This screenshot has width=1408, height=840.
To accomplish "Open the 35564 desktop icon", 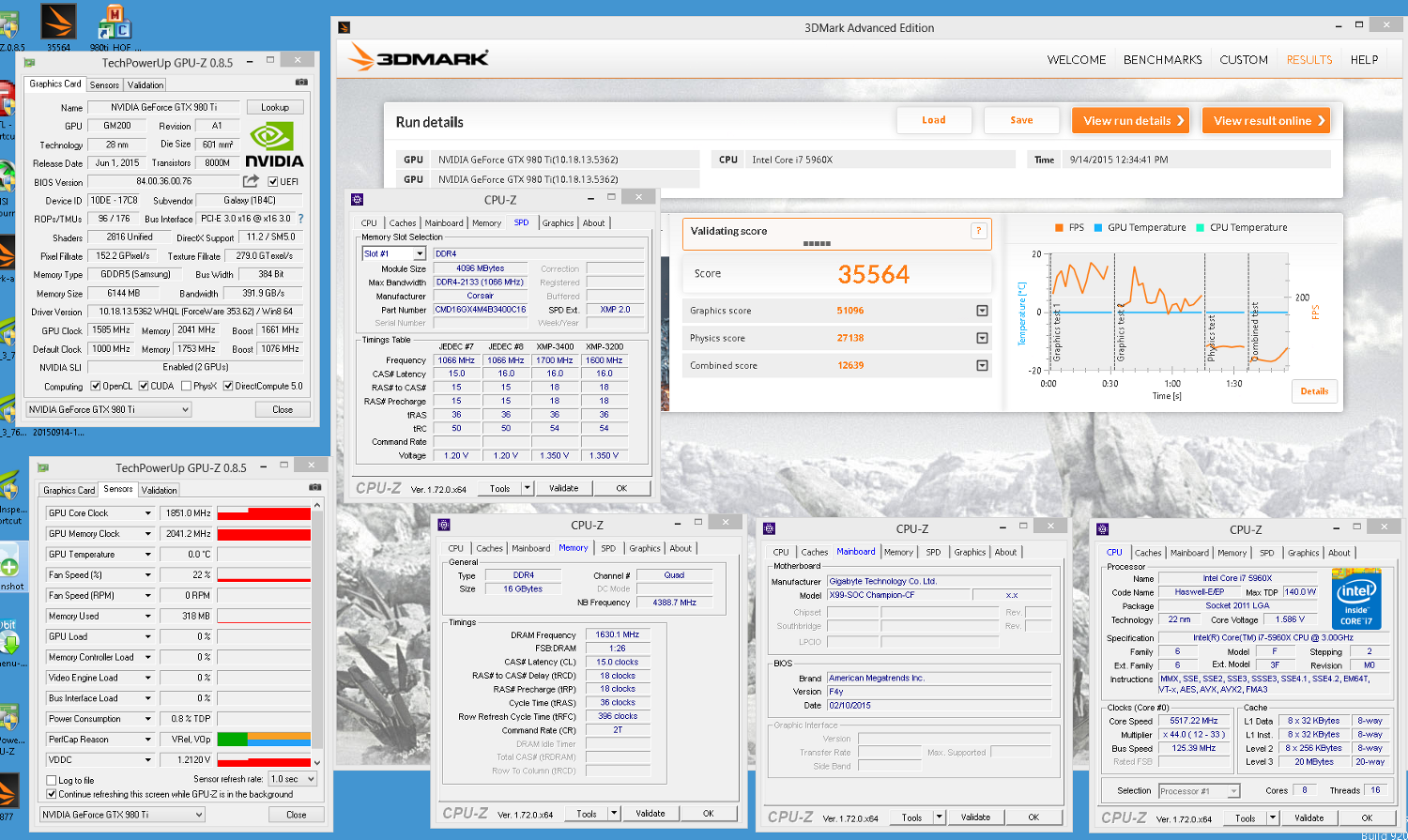I will (x=59, y=26).
